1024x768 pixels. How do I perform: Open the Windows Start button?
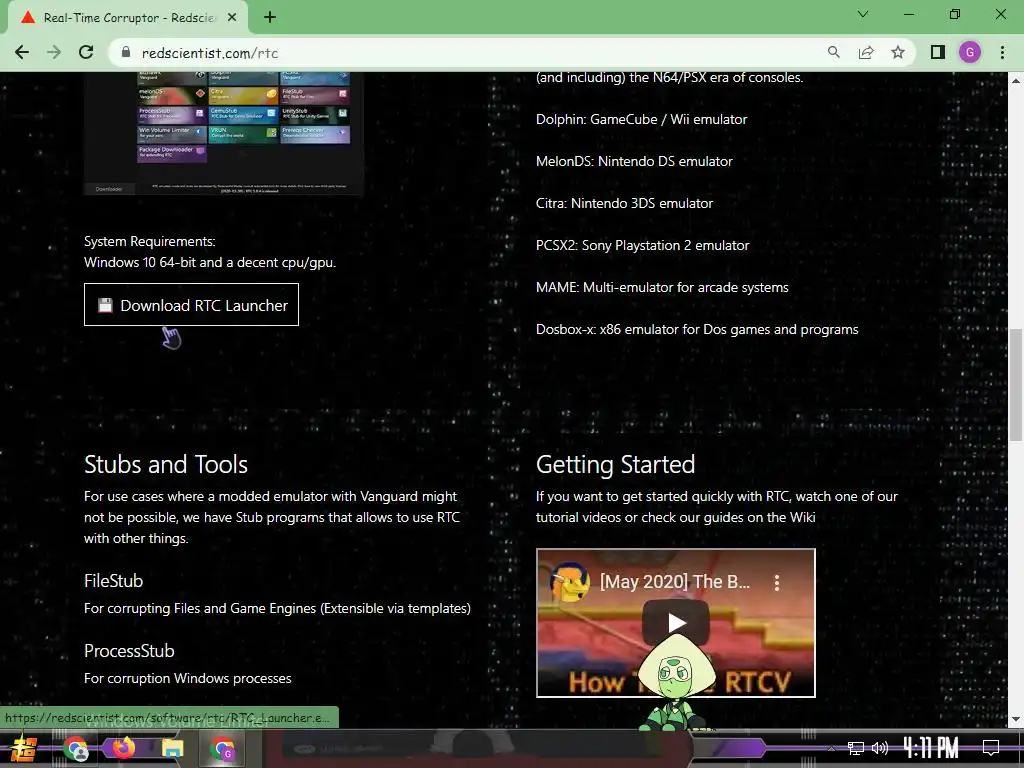pos(23,748)
